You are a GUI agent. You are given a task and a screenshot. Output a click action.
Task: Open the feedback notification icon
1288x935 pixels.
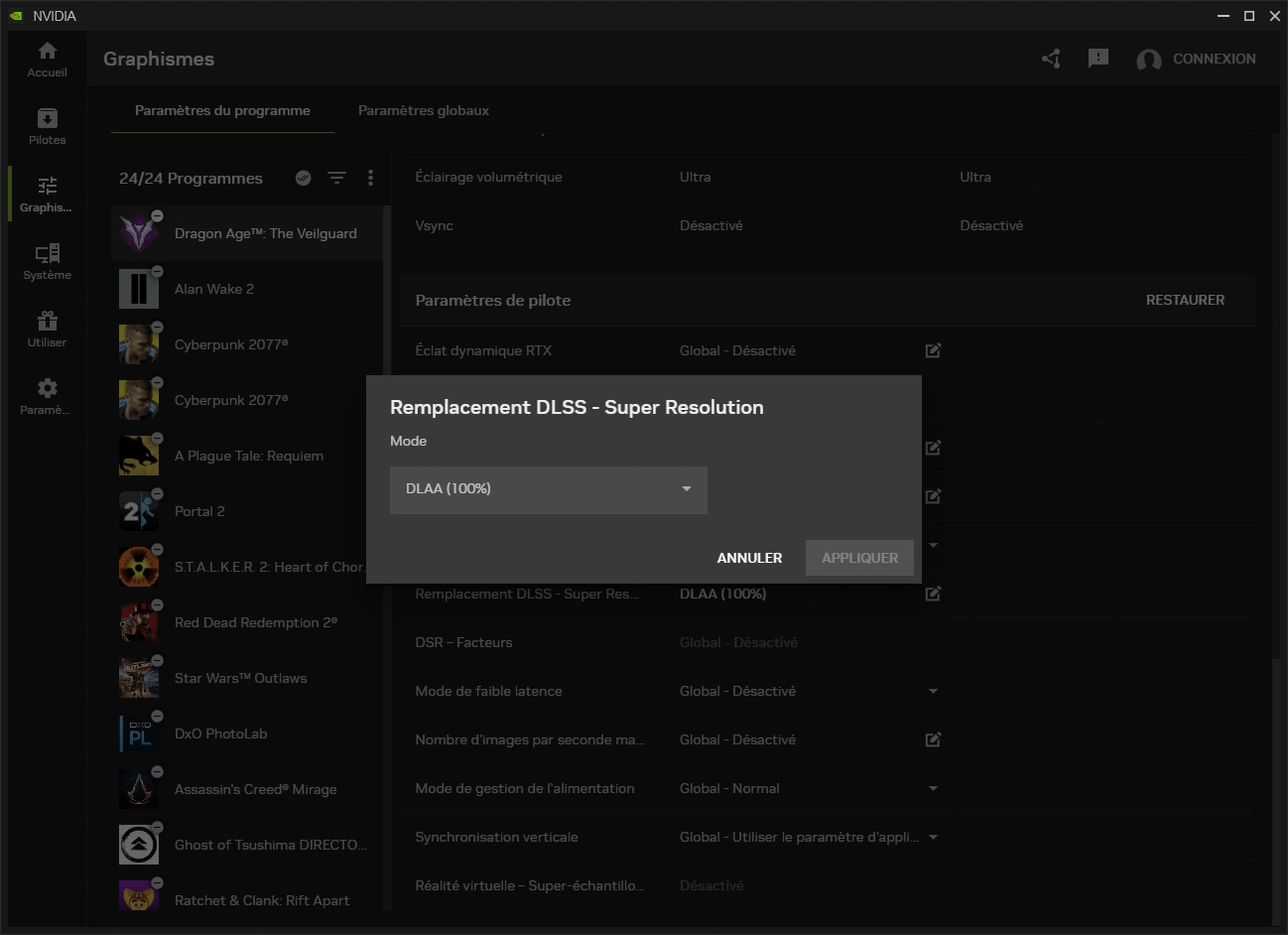click(x=1098, y=59)
